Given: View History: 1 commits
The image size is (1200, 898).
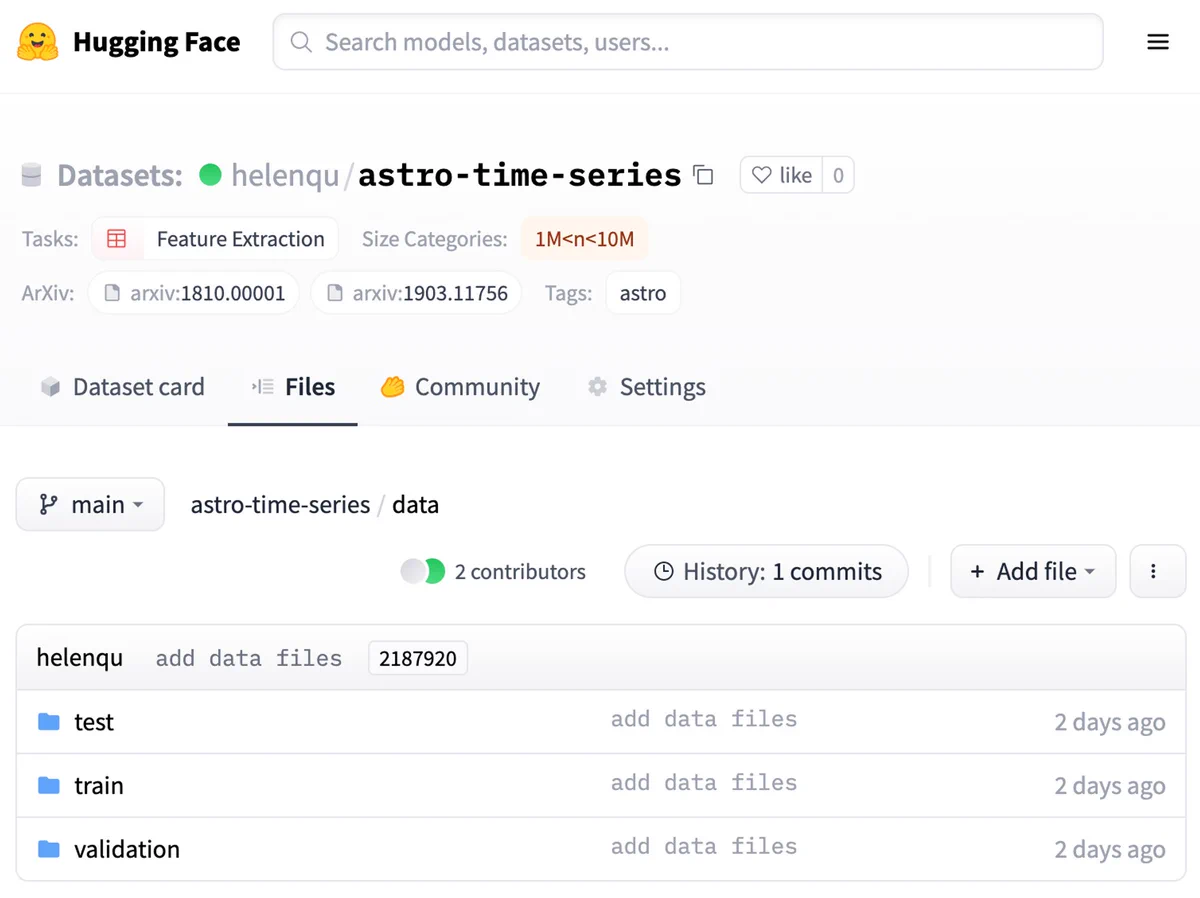Looking at the screenshot, I should [x=767, y=571].
